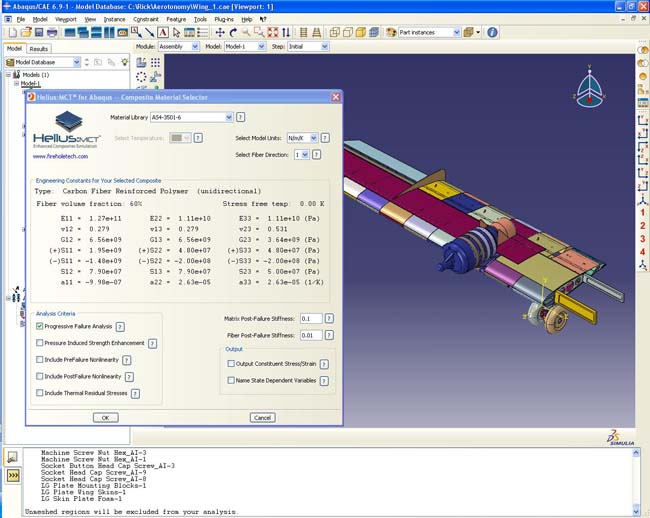Open the Step dropdown showing Initial
The image size is (650, 518).
pos(325,46)
